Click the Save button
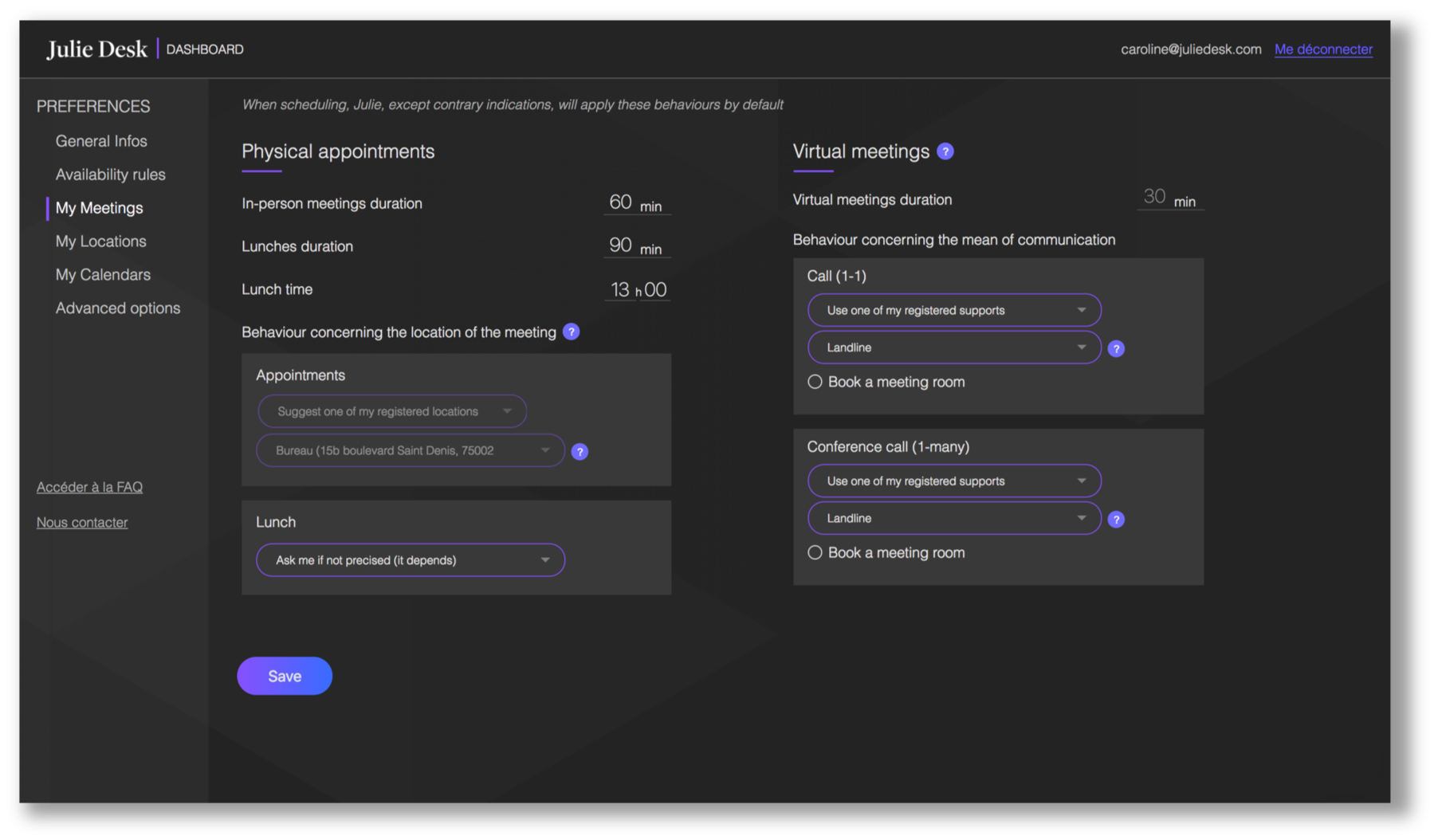Image resolution: width=1434 pixels, height=840 pixels. pos(285,676)
